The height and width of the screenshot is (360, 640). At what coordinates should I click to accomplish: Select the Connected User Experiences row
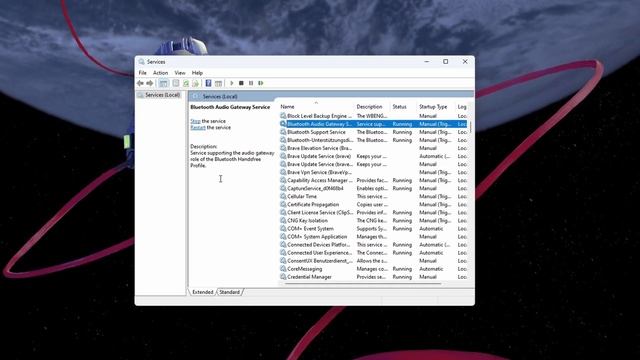pos(373,253)
